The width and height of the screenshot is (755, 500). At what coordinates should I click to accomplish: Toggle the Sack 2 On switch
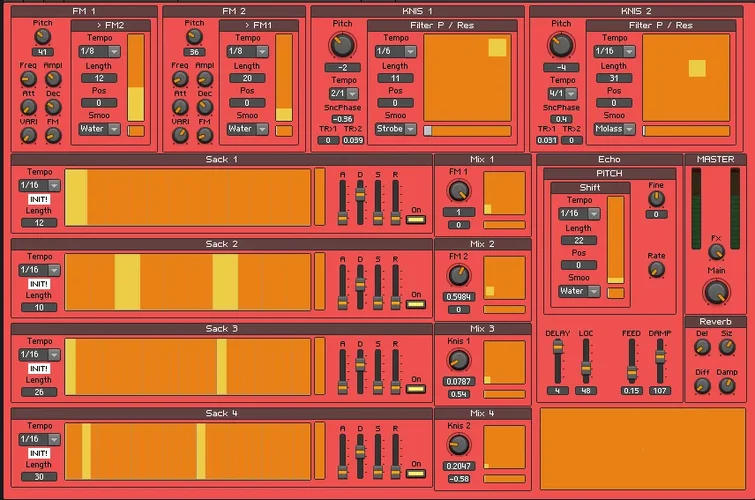(x=416, y=304)
